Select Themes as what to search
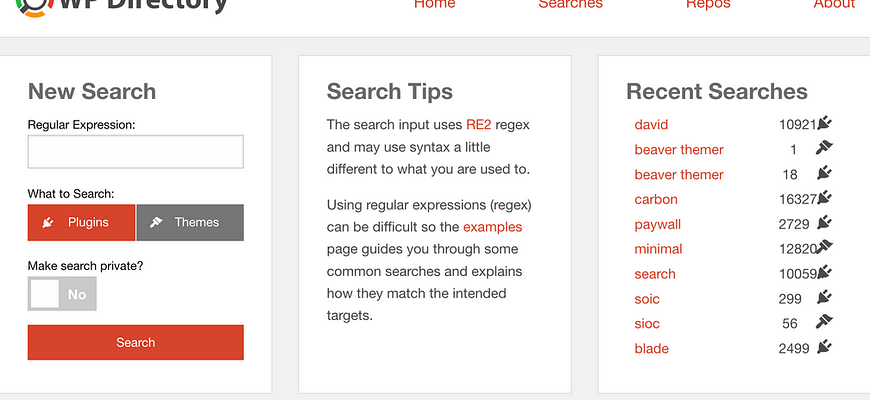Viewport: 870px width, 400px height. tap(190, 222)
